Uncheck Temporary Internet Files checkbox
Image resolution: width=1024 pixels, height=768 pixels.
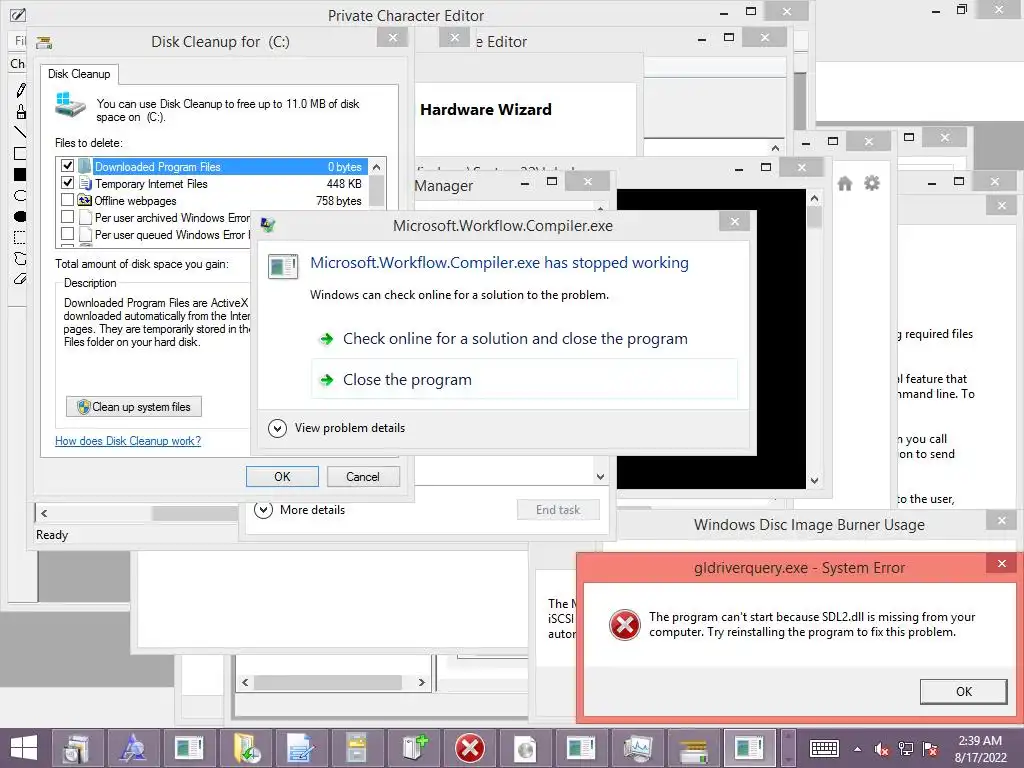(67, 183)
